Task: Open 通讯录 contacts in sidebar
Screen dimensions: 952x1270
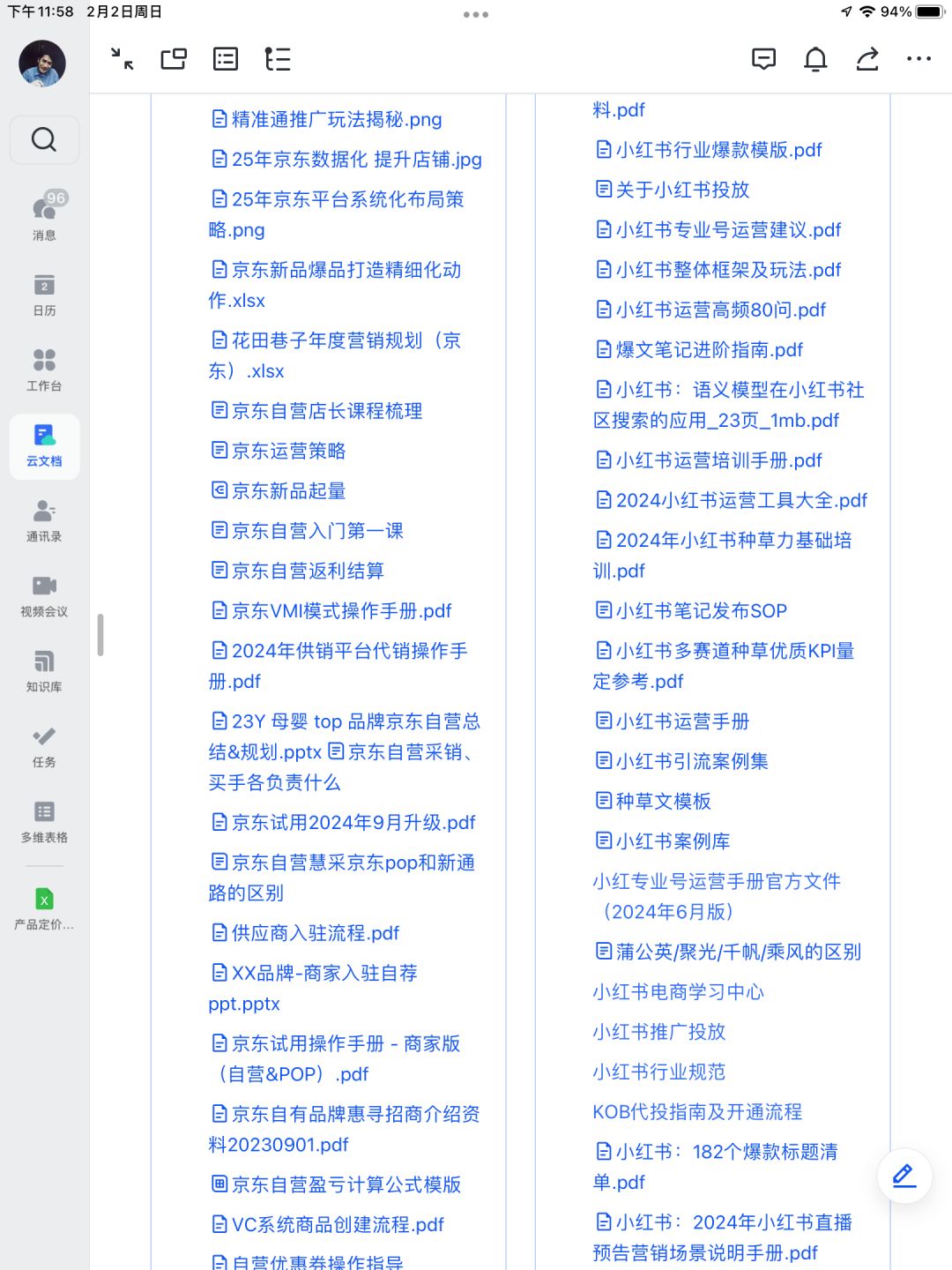Action: (x=44, y=520)
